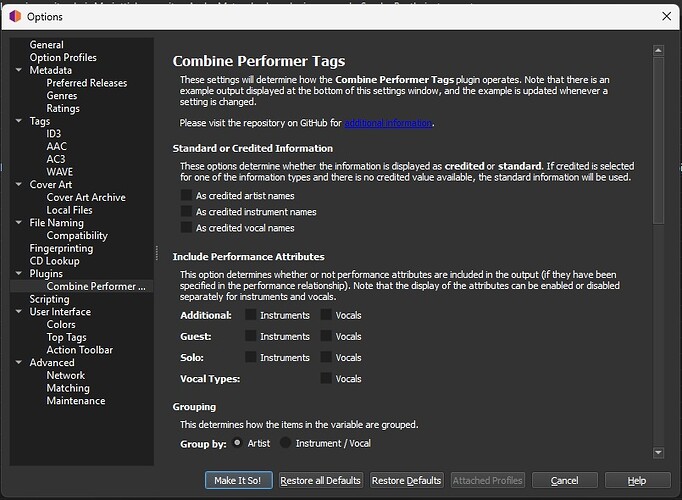Enable As credited artist names checkbox
Viewport: 682px width, 500px height.
[x=186, y=196]
